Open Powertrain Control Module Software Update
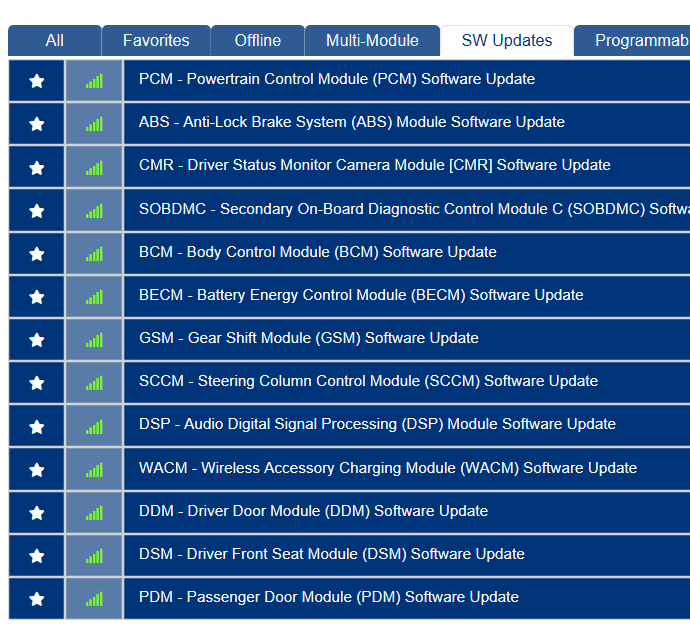 click(x=337, y=79)
